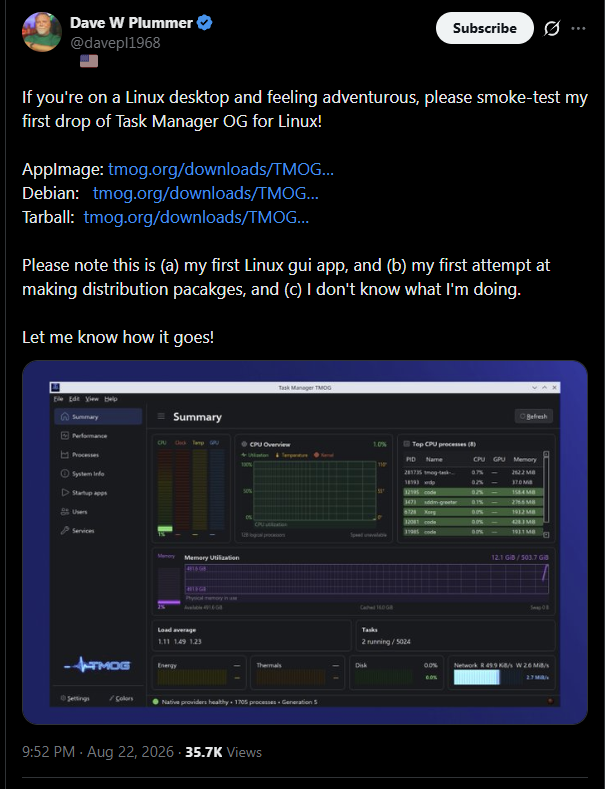Screen dimensions: 605x789
Task: Select the sddm-greeter process row
Action: click(x=473, y=502)
